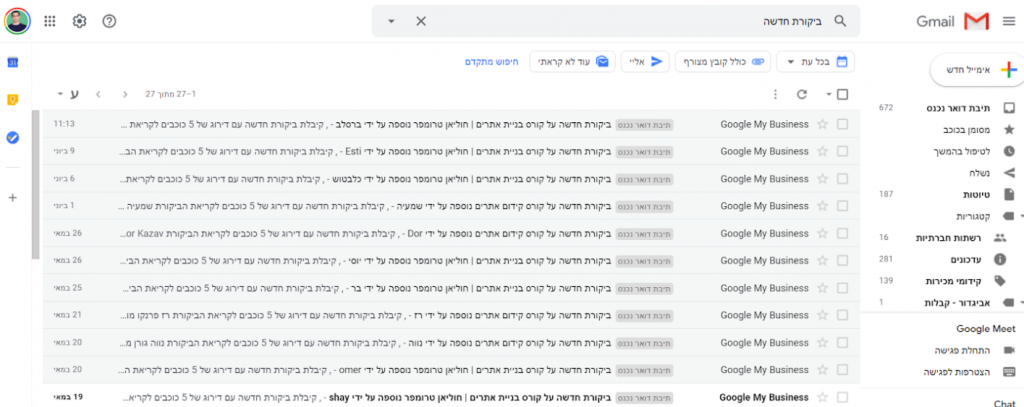The image size is (1024, 407).
Task: Open חיפוש מתקדם advanced search link
Action: click(492, 61)
